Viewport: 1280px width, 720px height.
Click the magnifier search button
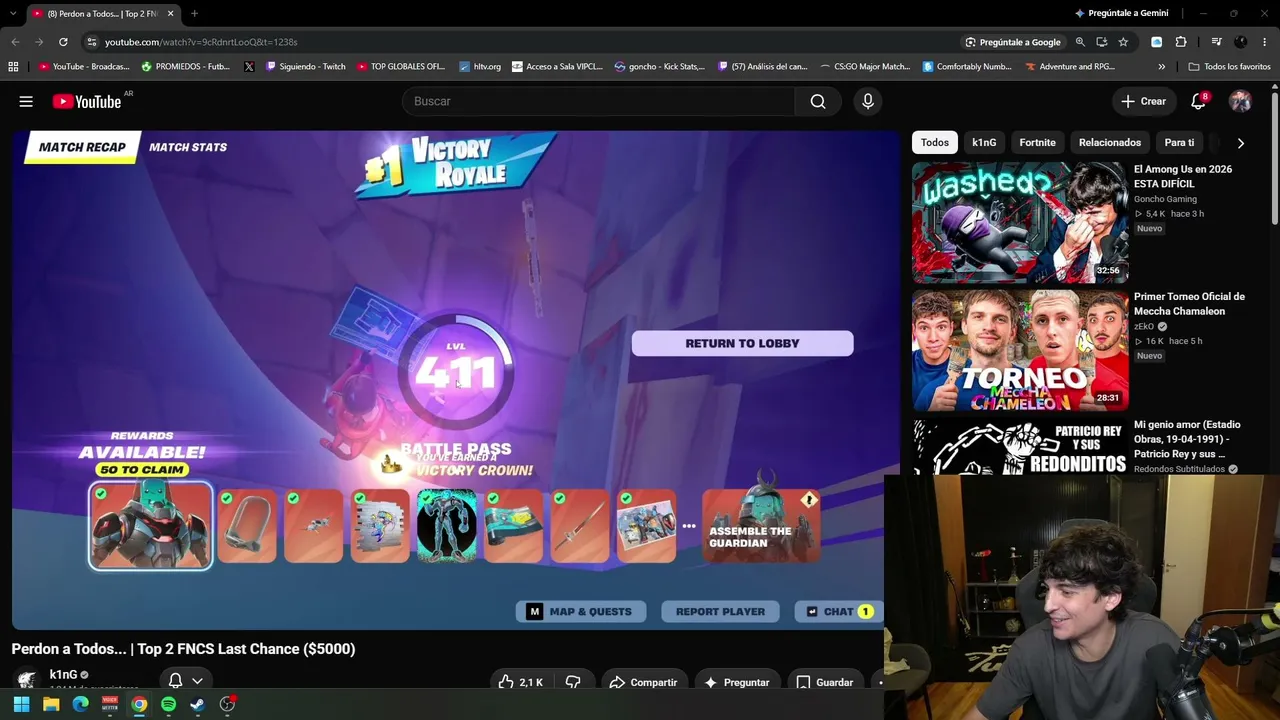tap(818, 101)
